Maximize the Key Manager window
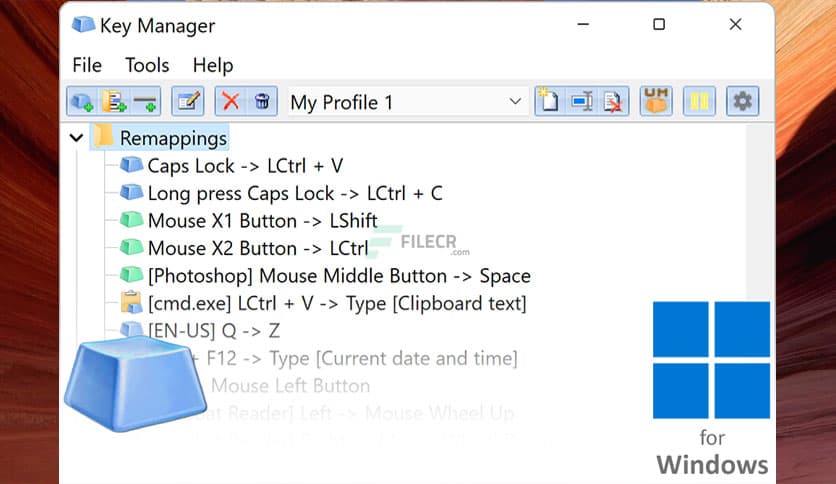Image resolution: width=836 pixels, height=484 pixels. [x=659, y=25]
